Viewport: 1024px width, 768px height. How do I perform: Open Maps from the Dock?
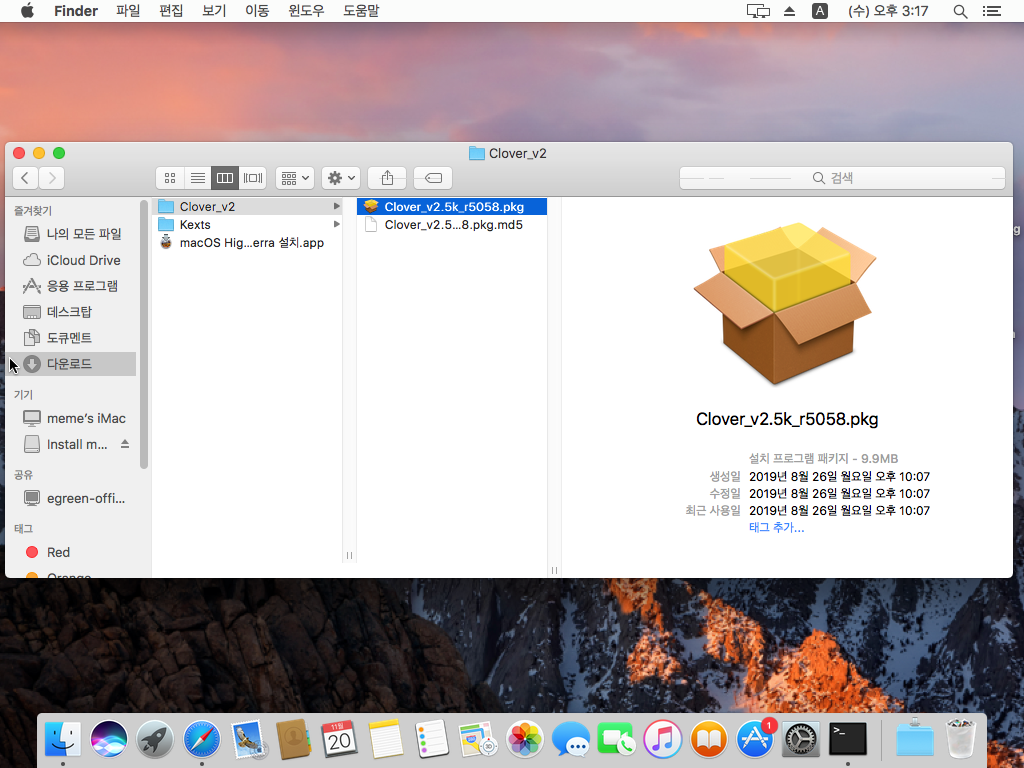click(x=478, y=739)
